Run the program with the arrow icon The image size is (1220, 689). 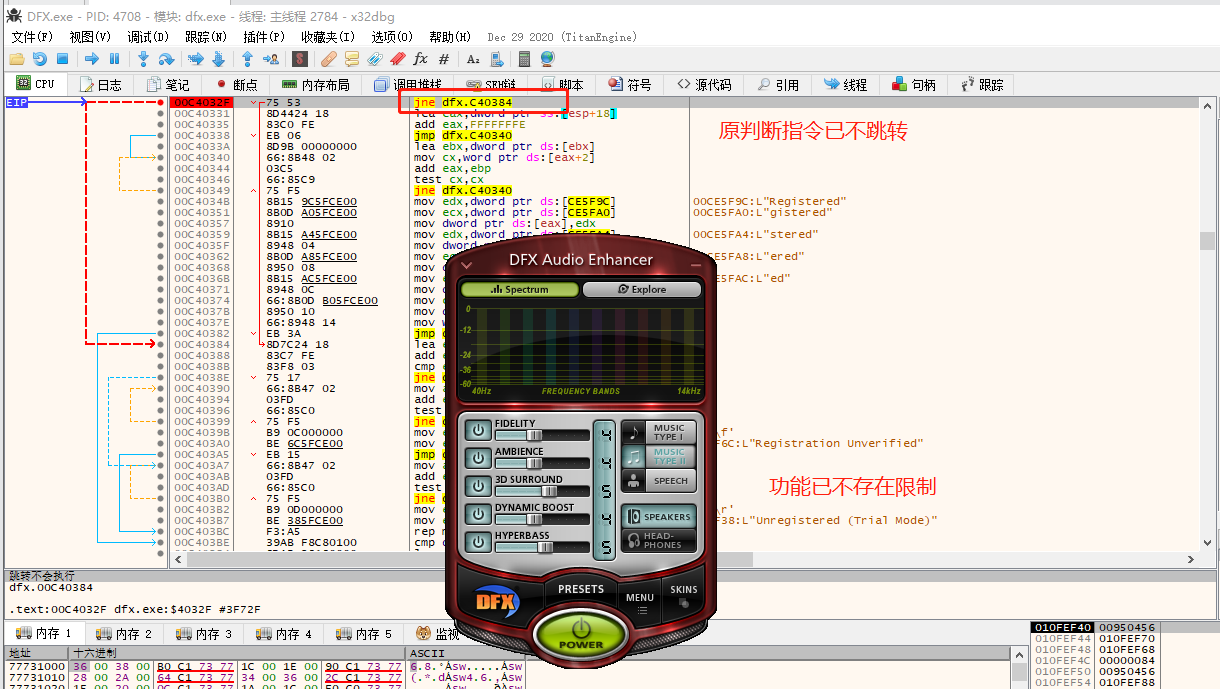coord(93,59)
